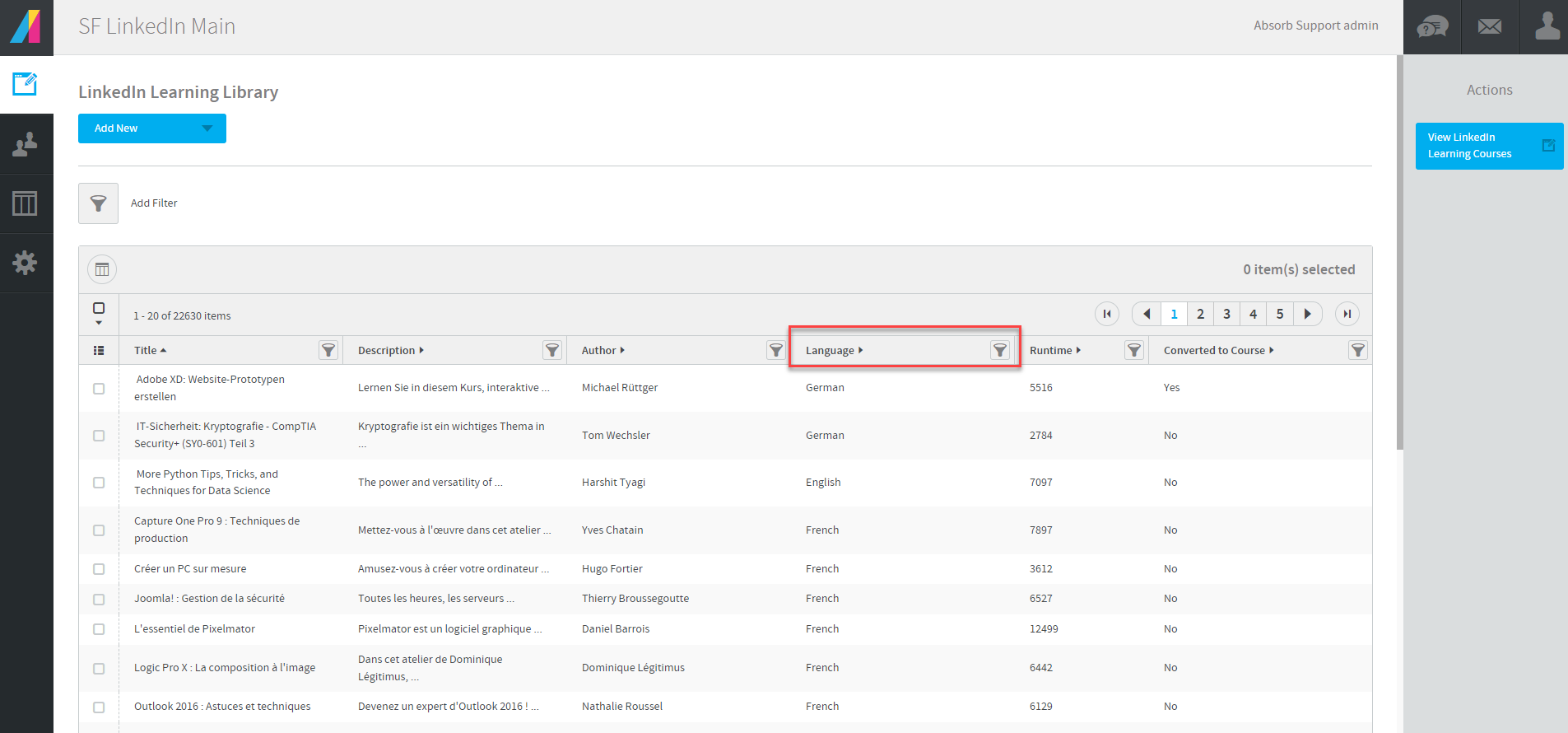Filter the Converted to Course column
This screenshot has width=1568, height=733.
click(1358, 350)
